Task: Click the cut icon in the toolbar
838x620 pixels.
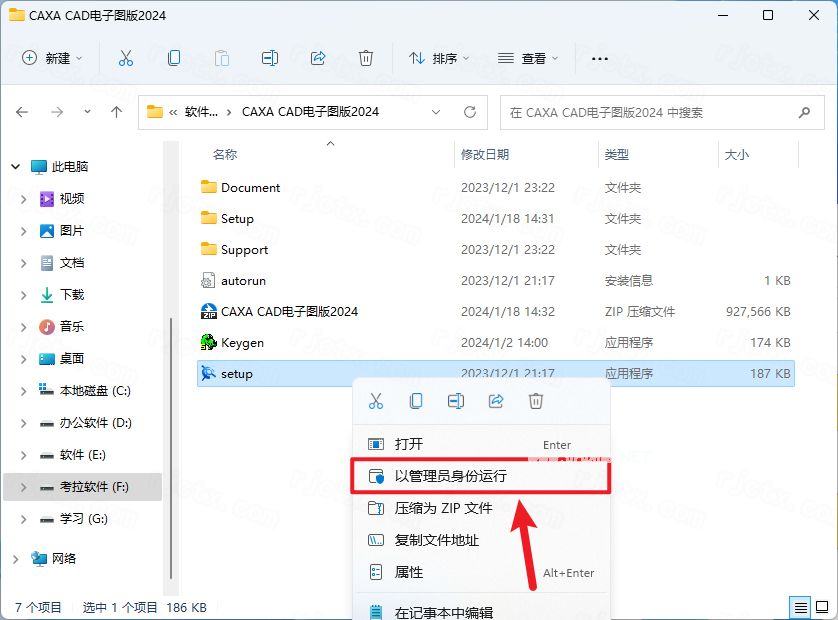Action: click(126, 59)
